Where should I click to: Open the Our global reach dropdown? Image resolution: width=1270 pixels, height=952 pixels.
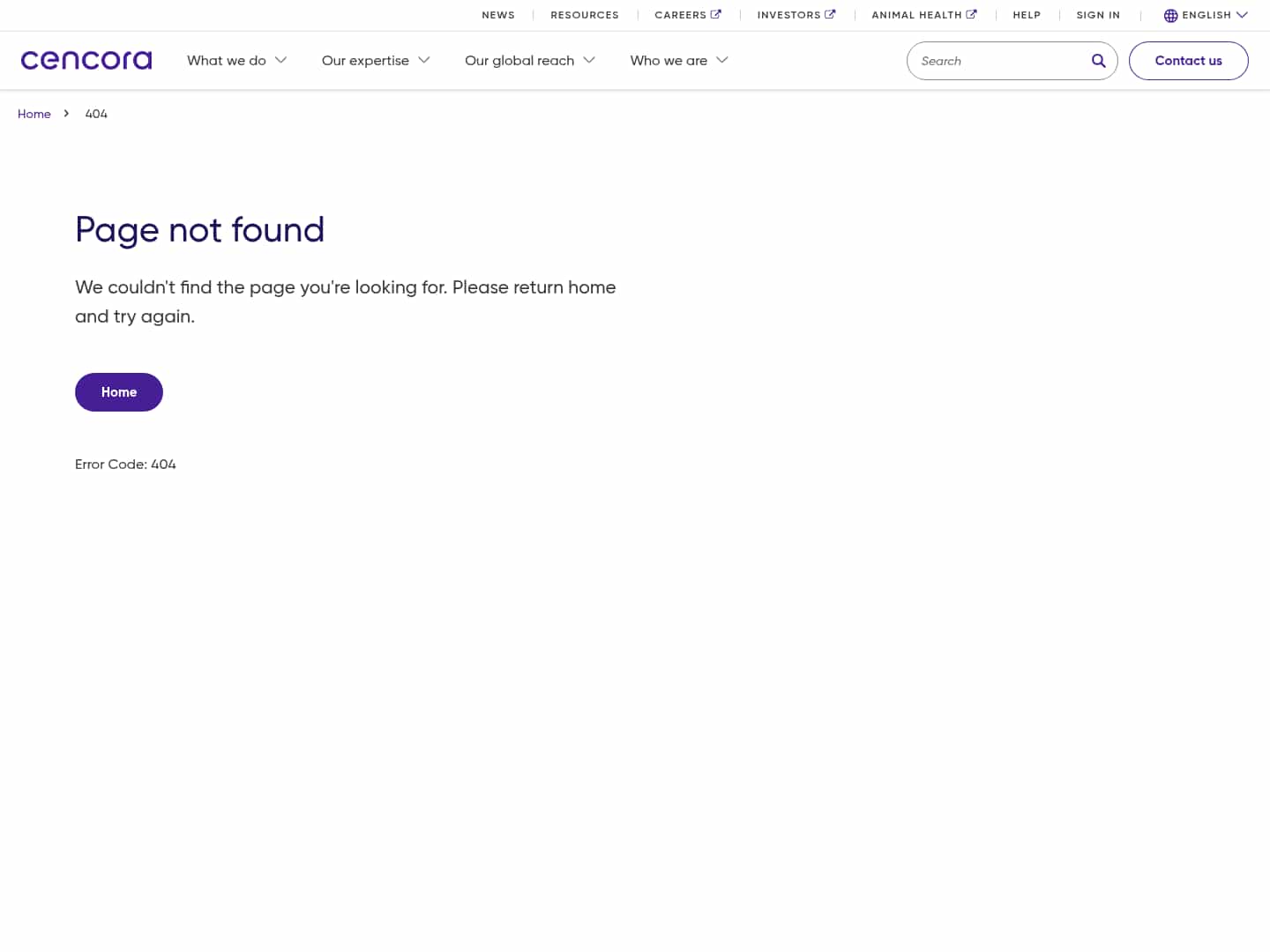[529, 60]
